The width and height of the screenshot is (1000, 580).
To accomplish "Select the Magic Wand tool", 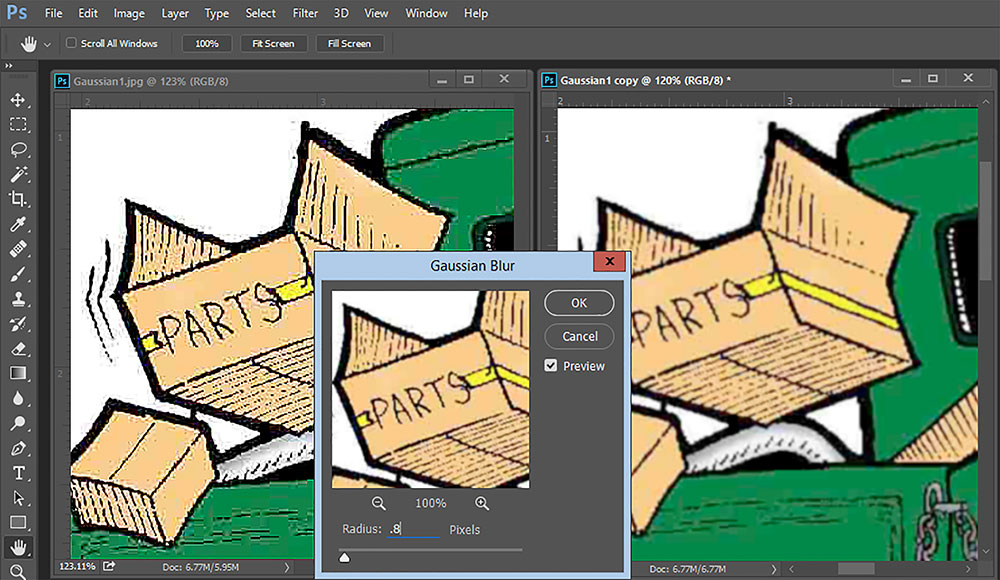I will (x=18, y=174).
